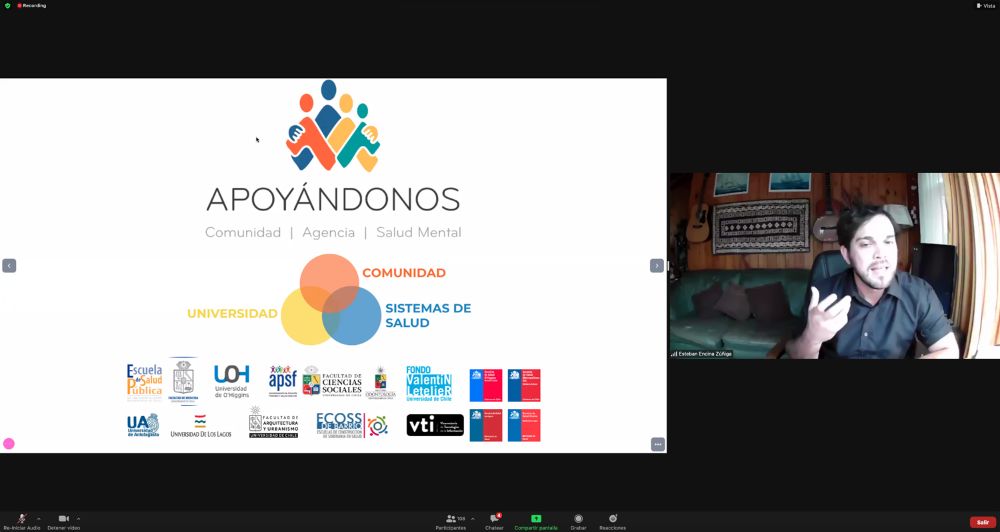
Task: Open the three-dots slide options button
Action: pyautogui.click(x=658, y=444)
